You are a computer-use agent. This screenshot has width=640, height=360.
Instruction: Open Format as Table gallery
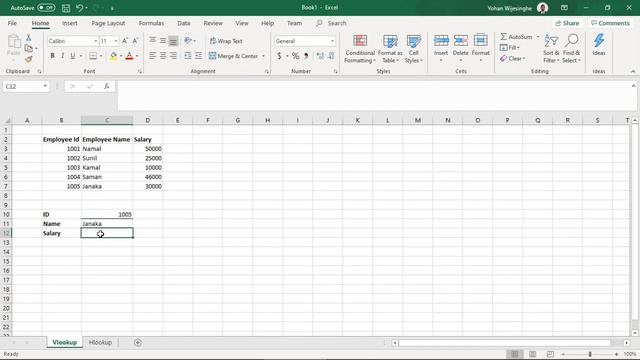pos(390,49)
